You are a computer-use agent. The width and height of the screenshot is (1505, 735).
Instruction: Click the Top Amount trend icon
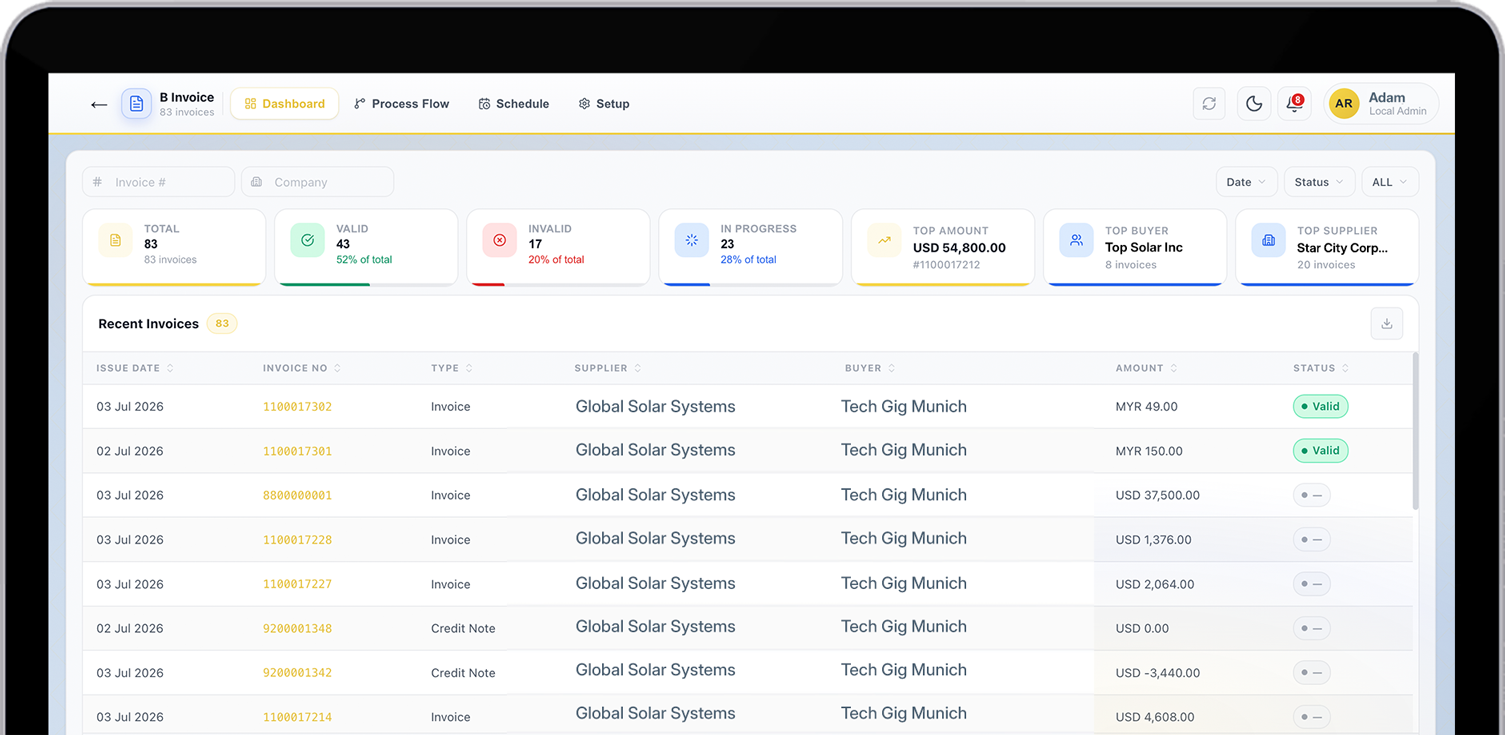pyautogui.click(x=884, y=241)
